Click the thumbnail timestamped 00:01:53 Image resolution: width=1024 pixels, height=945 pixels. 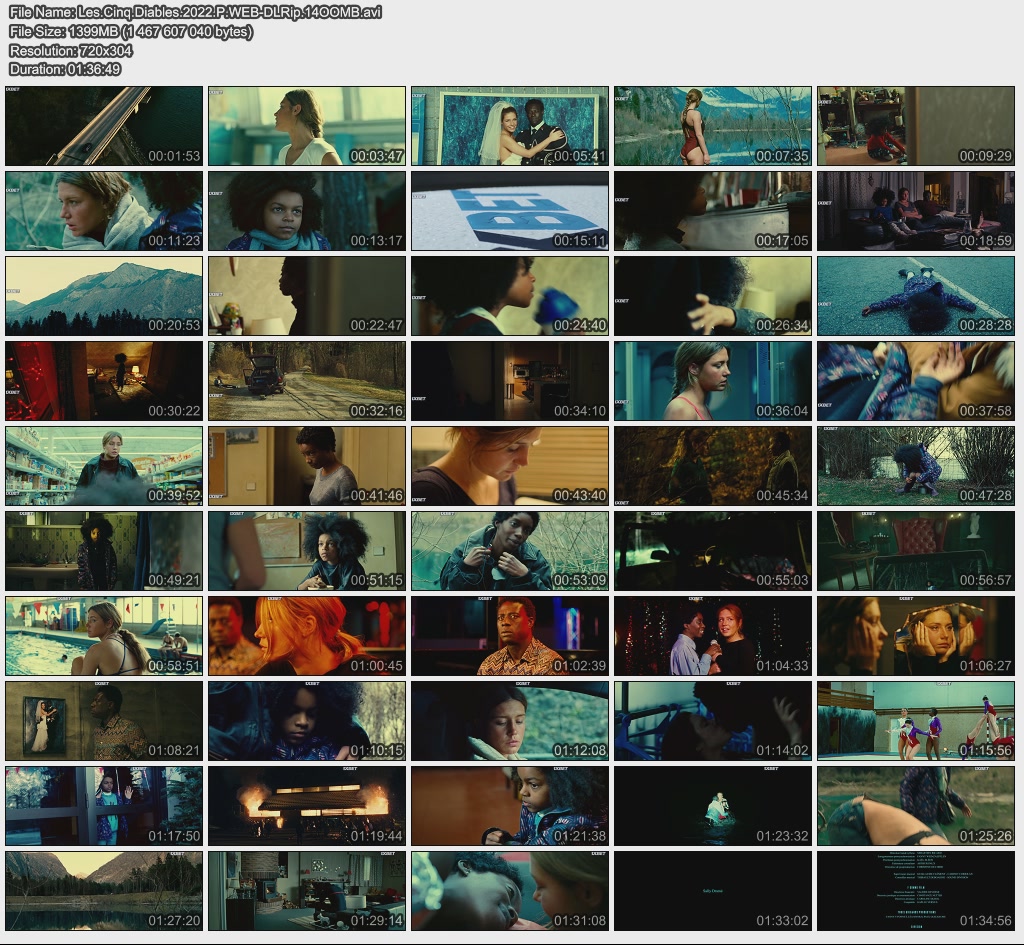(x=104, y=126)
